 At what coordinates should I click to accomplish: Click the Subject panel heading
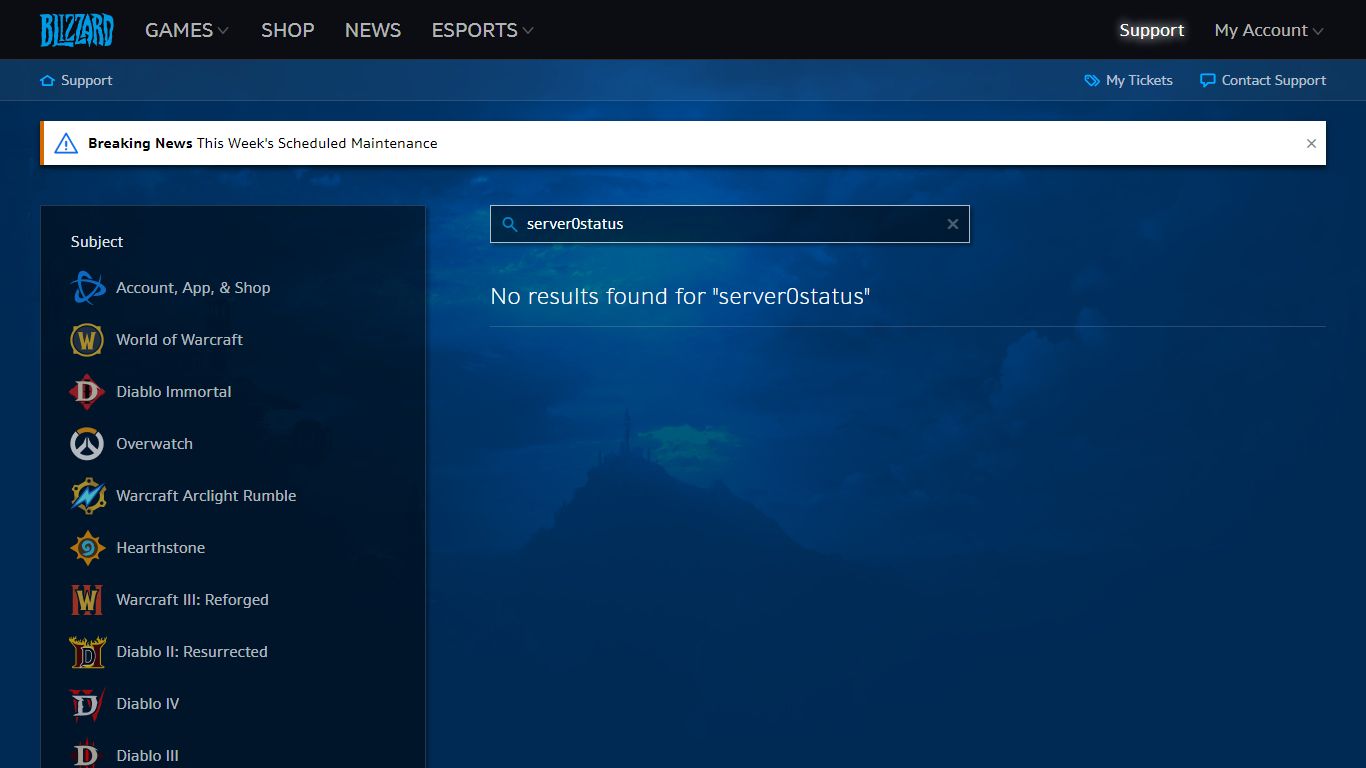[97, 242]
